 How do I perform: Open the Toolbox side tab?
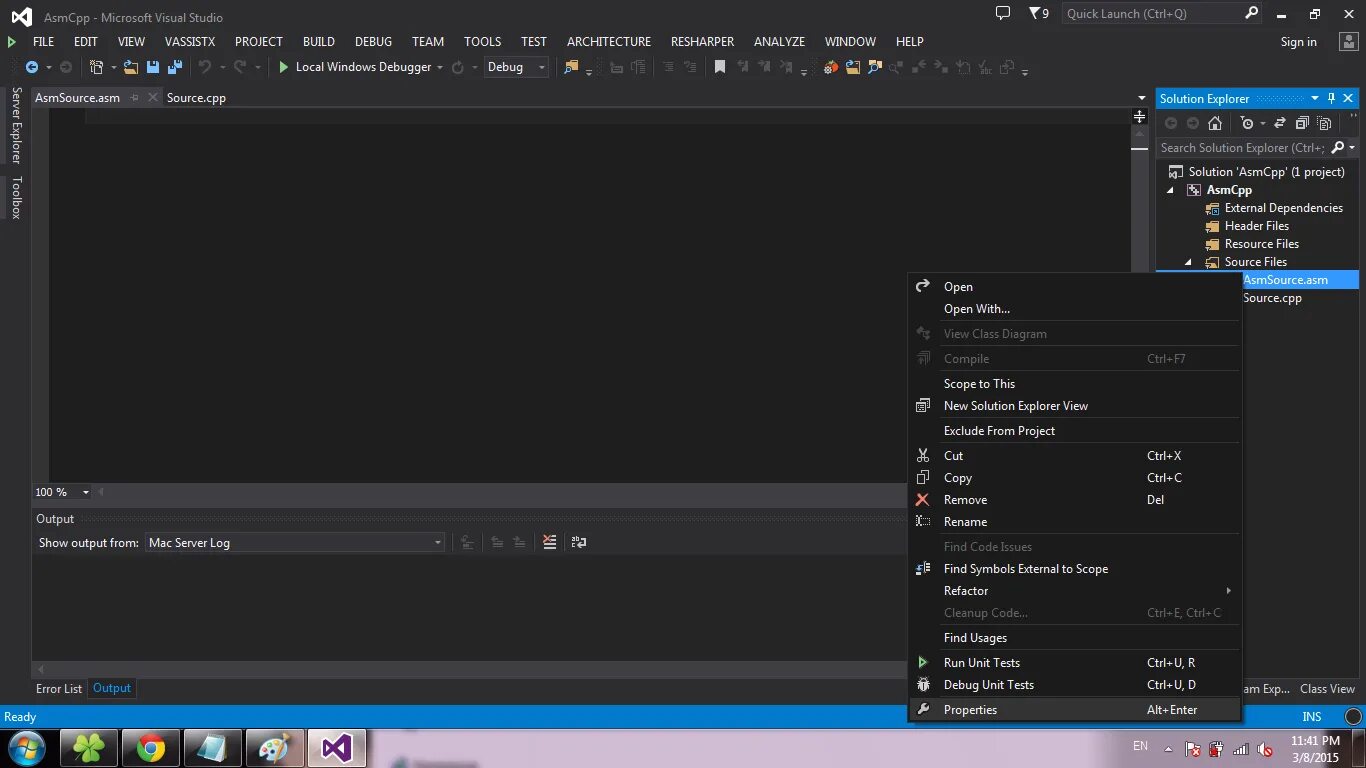[x=16, y=197]
